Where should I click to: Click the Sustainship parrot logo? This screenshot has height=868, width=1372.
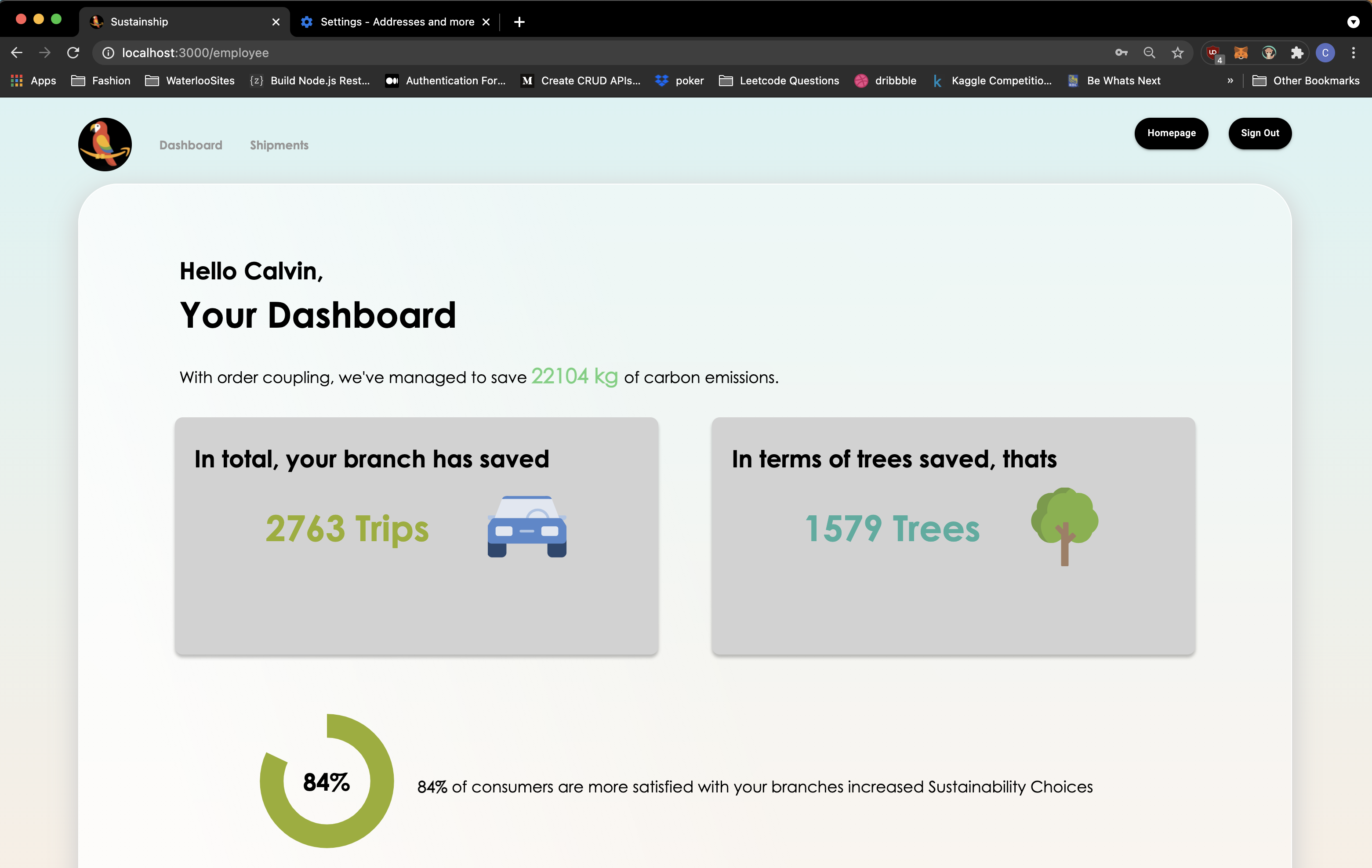pyautogui.click(x=105, y=145)
